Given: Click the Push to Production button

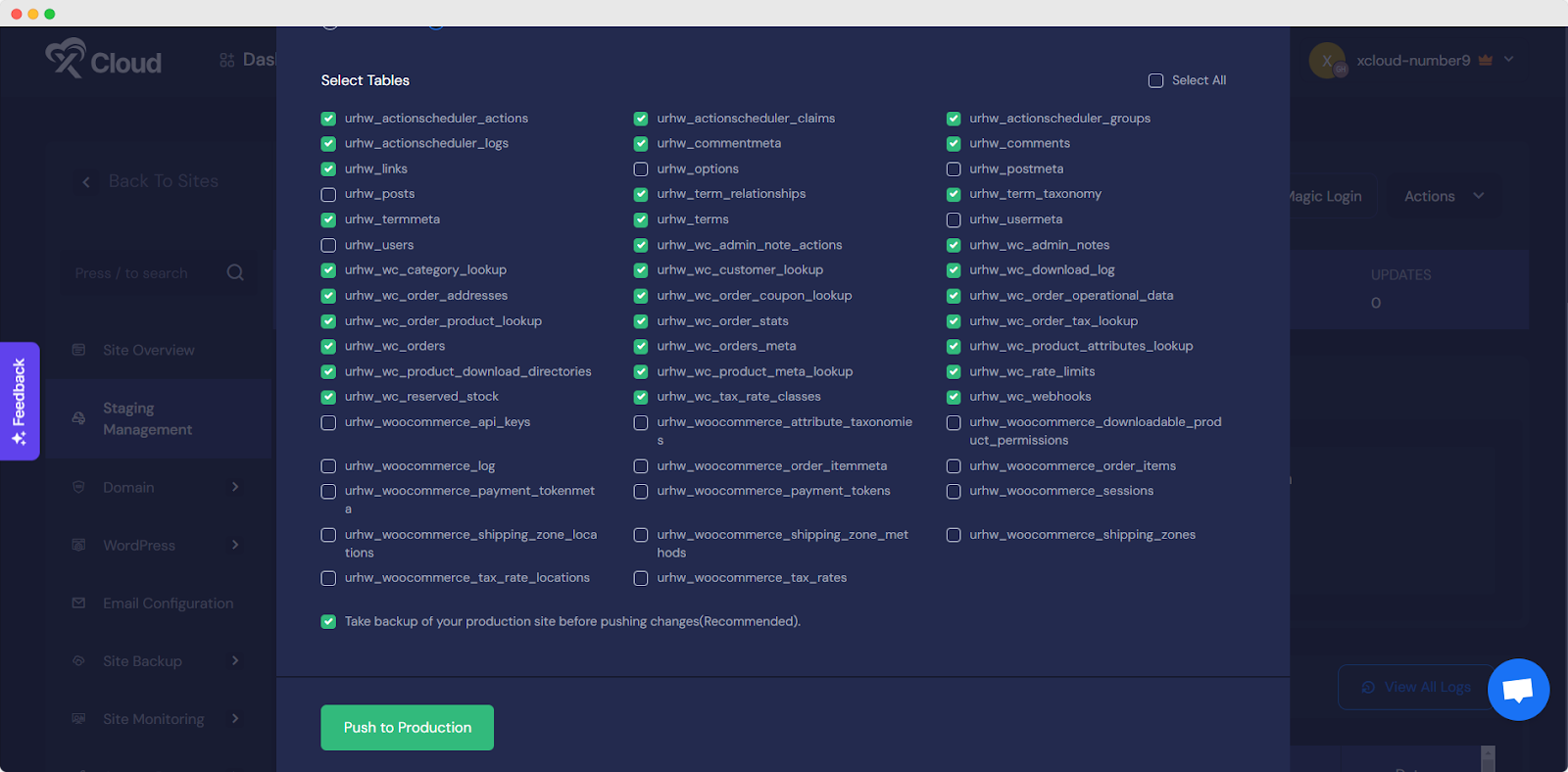Looking at the screenshot, I should 407,728.
